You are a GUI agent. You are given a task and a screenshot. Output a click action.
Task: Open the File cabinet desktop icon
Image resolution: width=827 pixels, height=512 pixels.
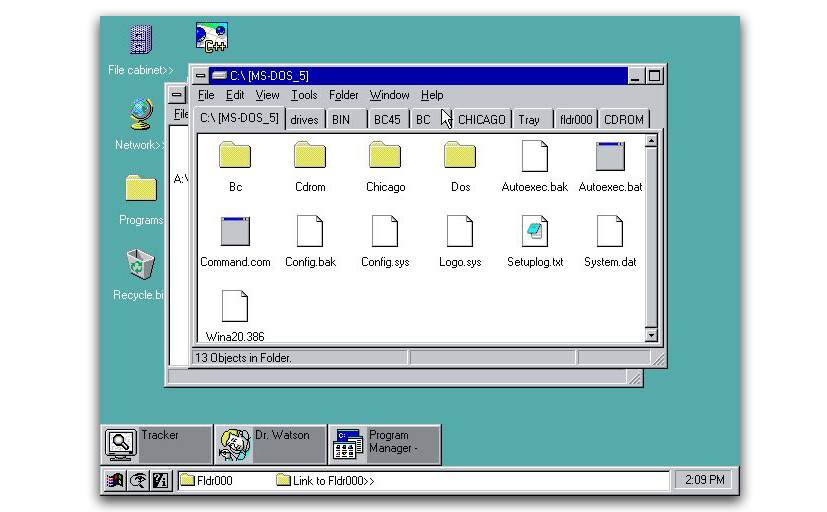141,41
